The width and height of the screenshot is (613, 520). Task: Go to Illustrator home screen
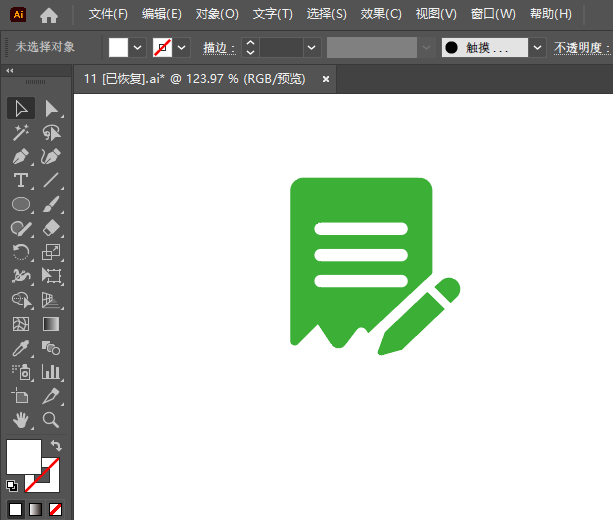click(x=49, y=15)
